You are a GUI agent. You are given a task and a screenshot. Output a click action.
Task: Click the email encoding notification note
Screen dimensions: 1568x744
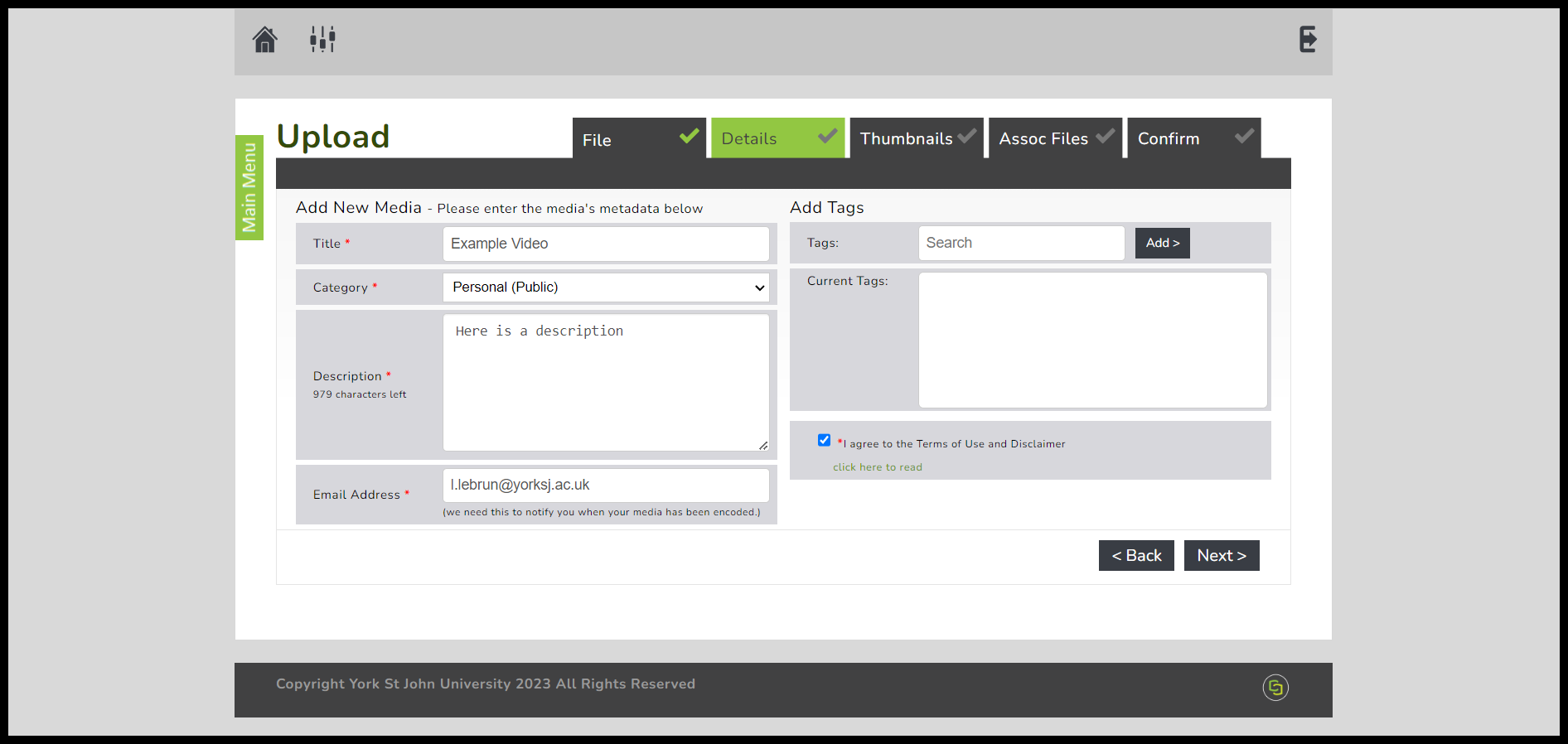coord(602,512)
